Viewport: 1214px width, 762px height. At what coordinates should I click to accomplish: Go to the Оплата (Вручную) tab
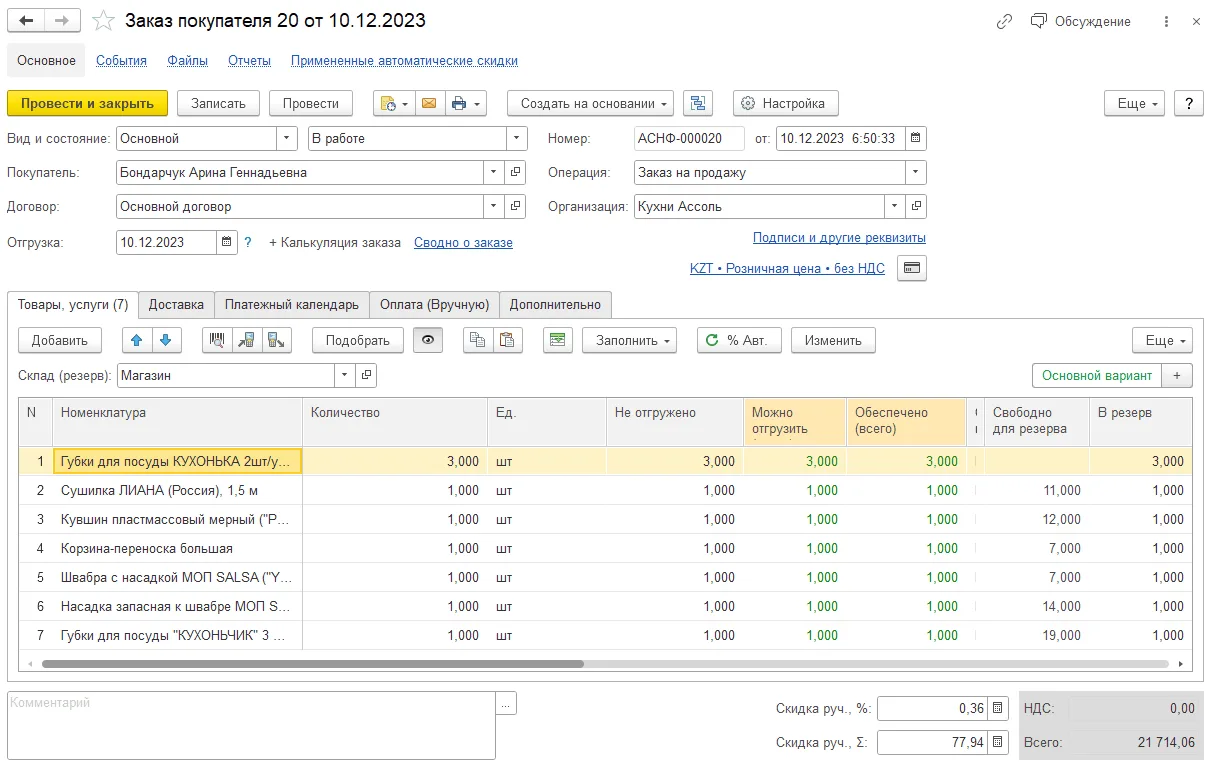(x=434, y=304)
